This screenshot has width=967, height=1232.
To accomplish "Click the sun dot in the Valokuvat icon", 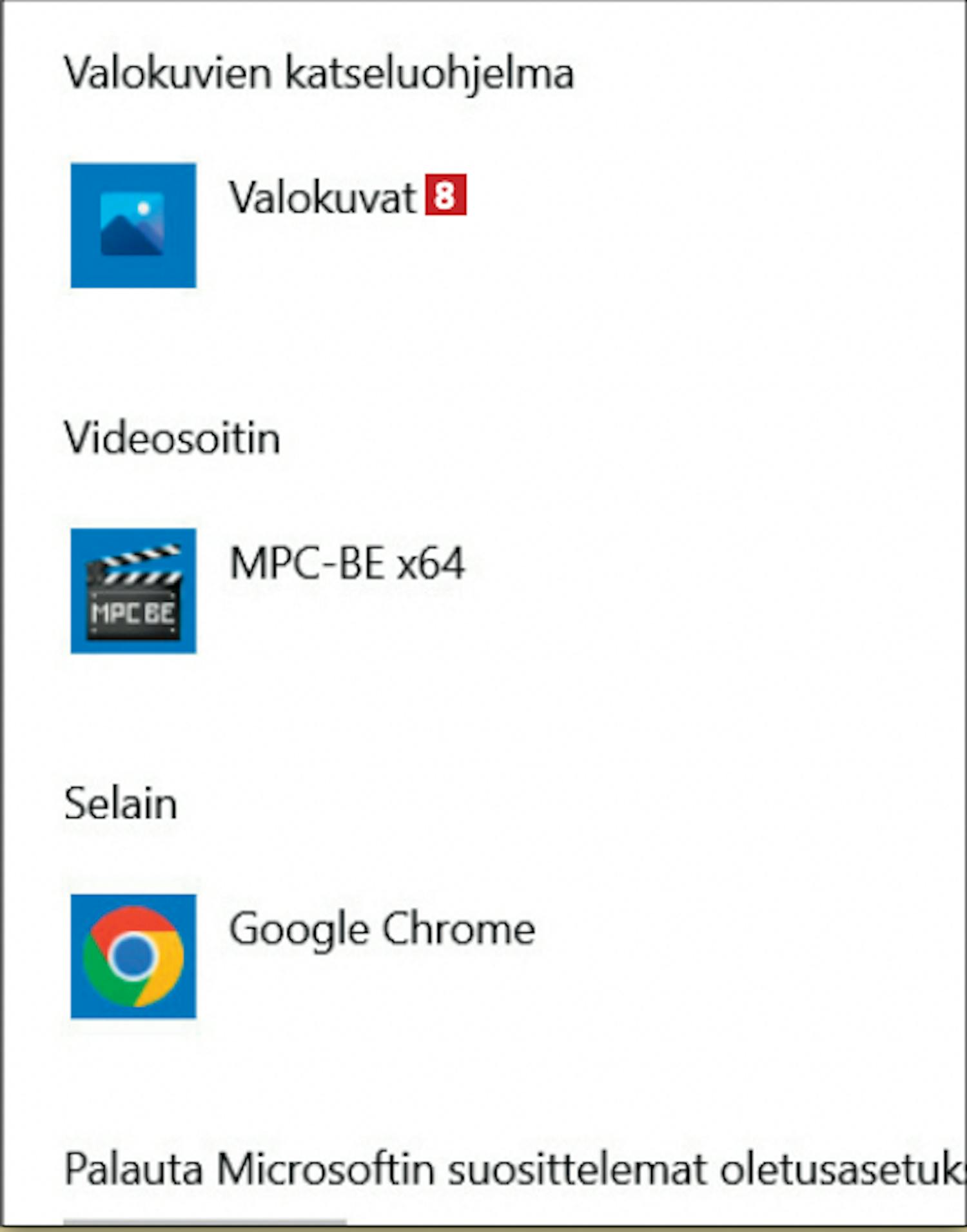I will tap(144, 208).
